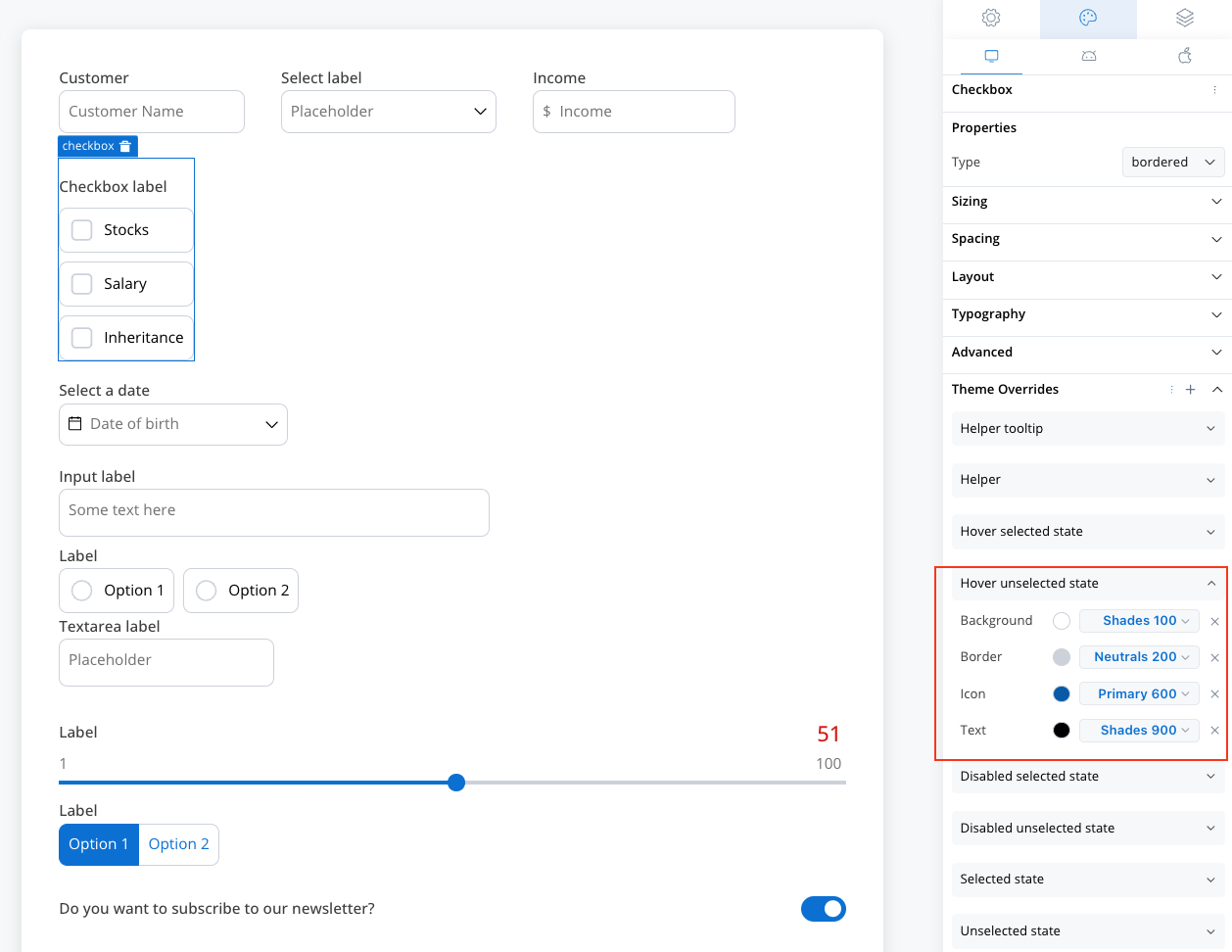Delete selected checkbox via trash icon
Screen dimensions: 1232x952
click(x=125, y=146)
